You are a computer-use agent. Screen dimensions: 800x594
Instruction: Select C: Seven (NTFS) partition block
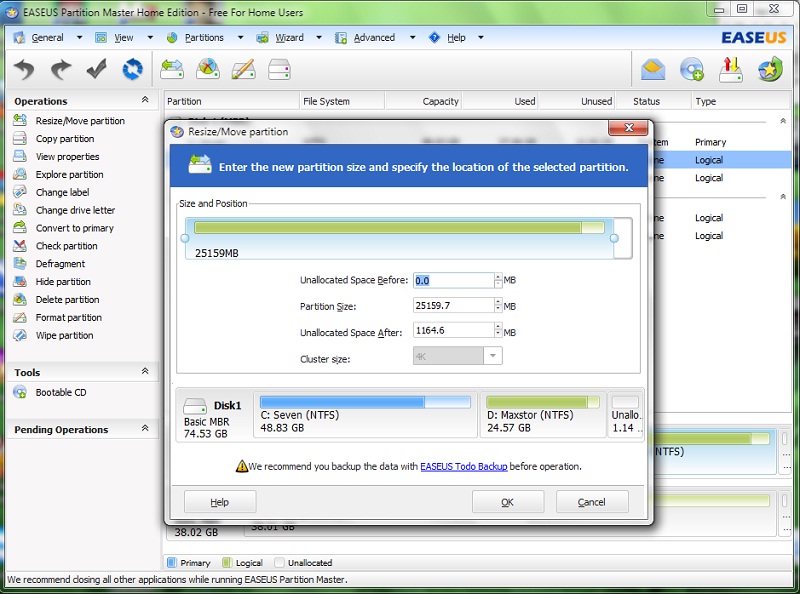coord(365,414)
